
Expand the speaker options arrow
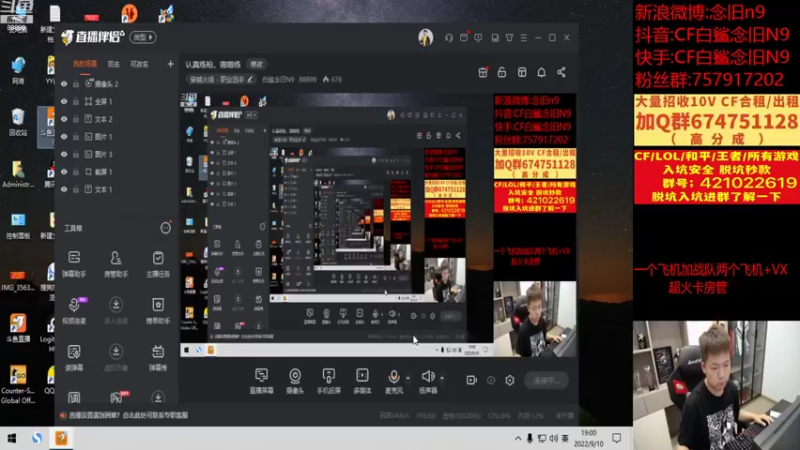tap(442, 378)
